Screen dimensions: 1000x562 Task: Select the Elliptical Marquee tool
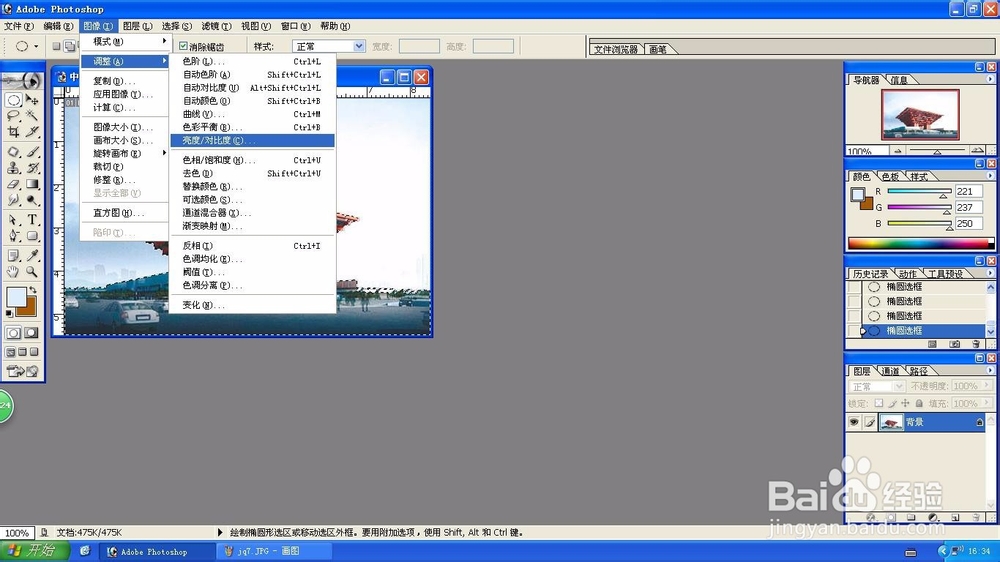13,100
